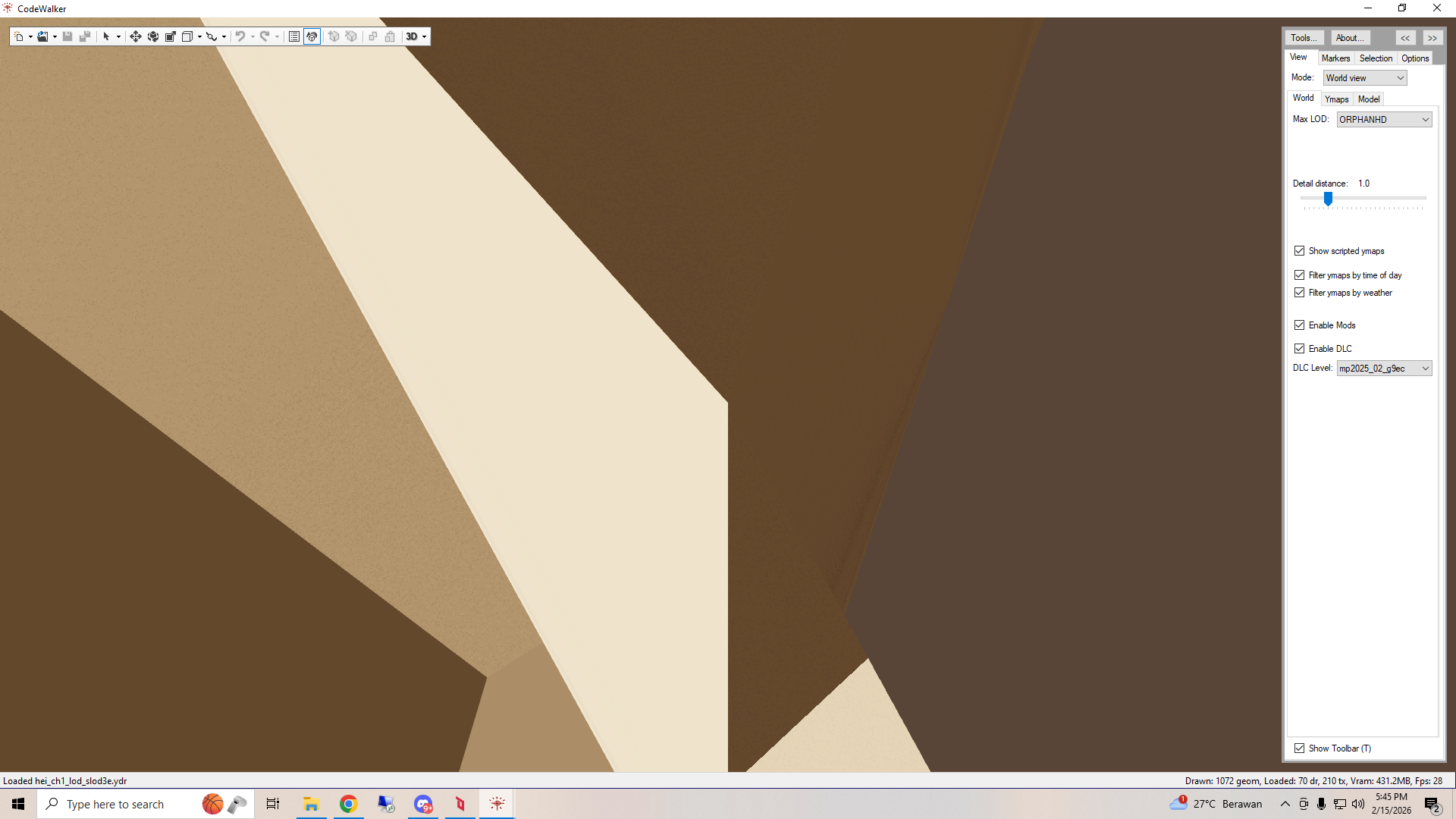Switch to the Selection tab
This screenshot has height=819, width=1456.
pos(1376,58)
